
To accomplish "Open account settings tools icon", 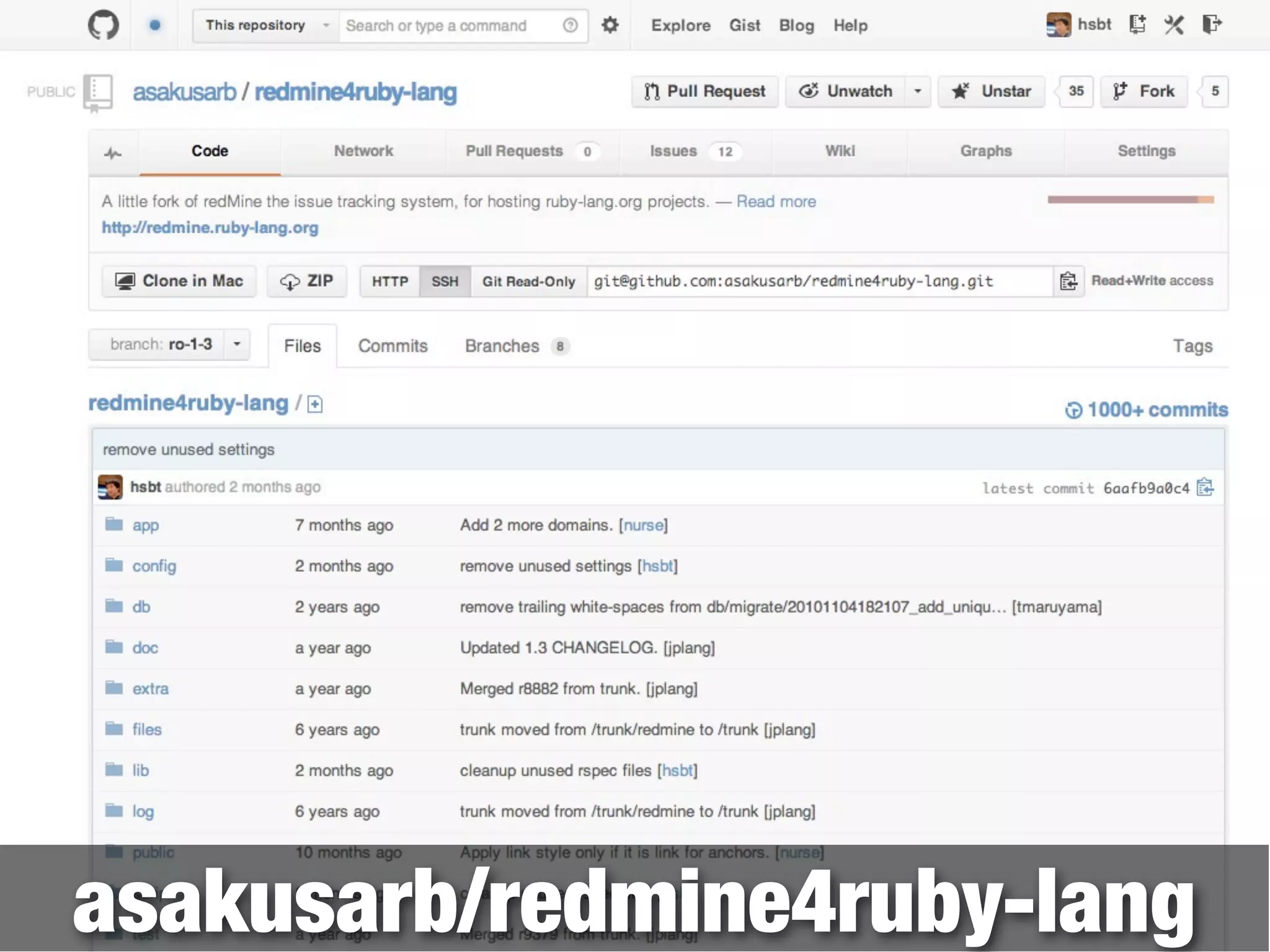I will tap(1174, 25).
